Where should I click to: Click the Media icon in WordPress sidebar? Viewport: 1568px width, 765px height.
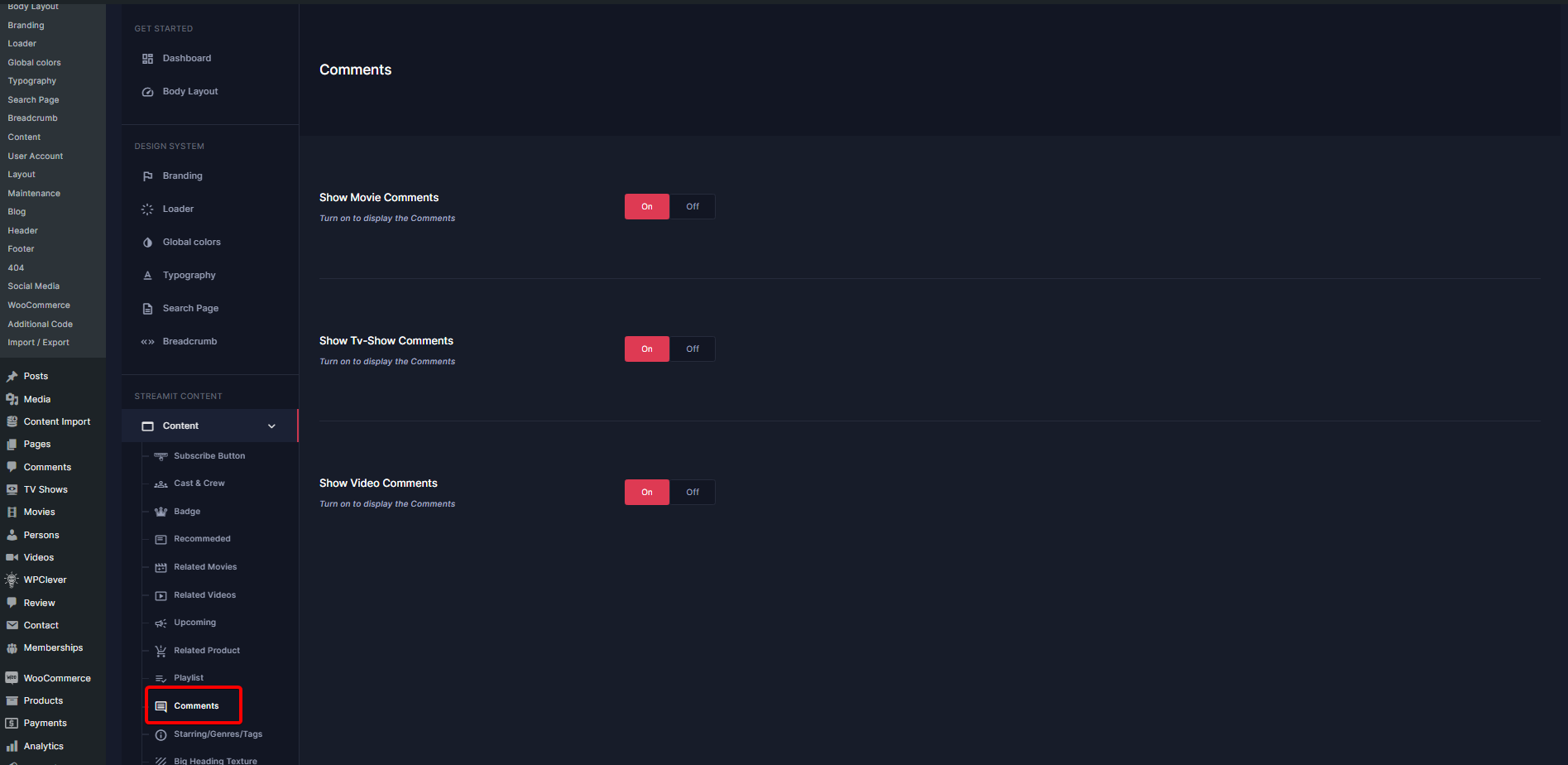(x=12, y=399)
